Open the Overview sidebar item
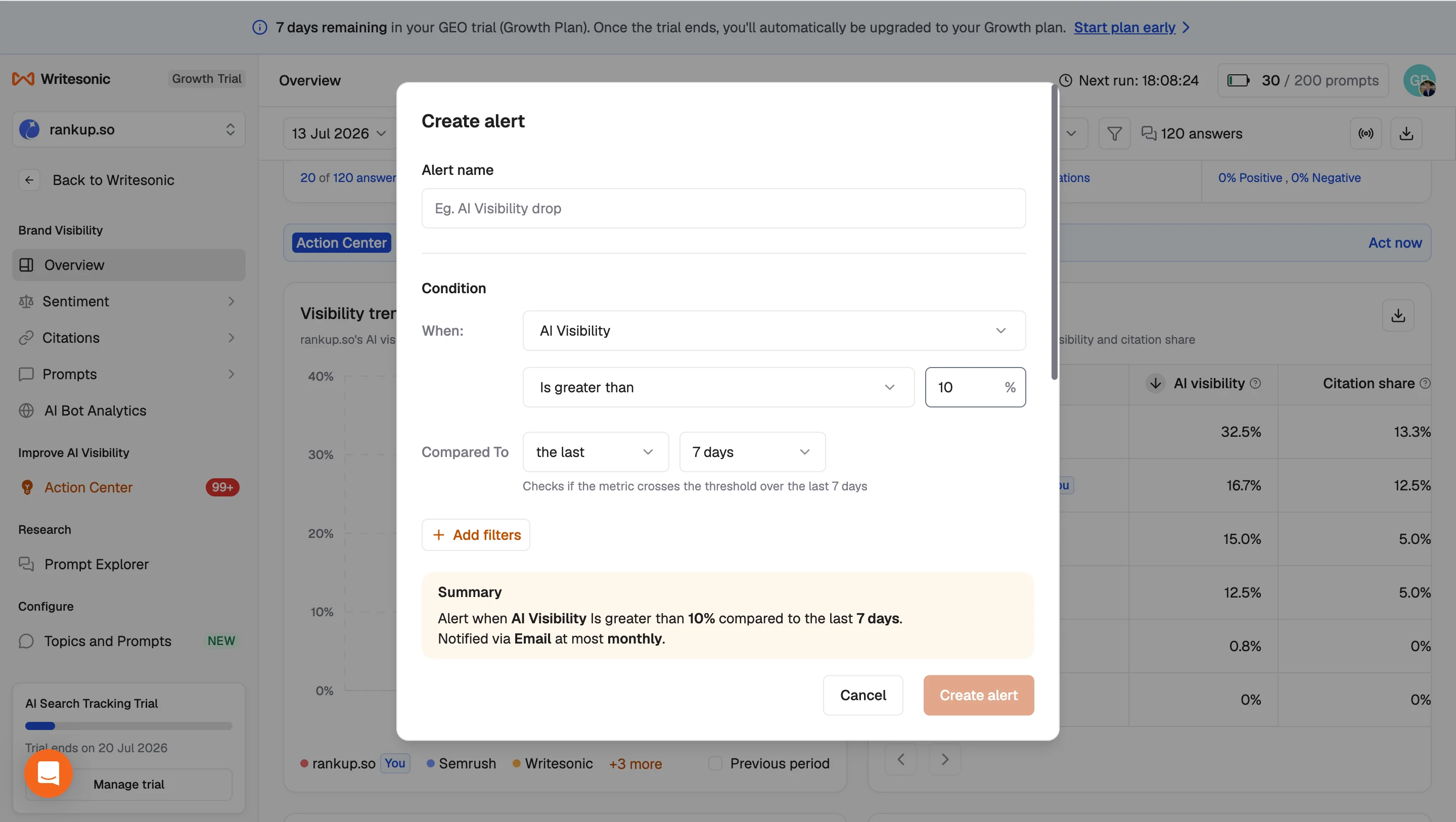The height and width of the screenshot is (822, 1456). (x=129, y=264)
